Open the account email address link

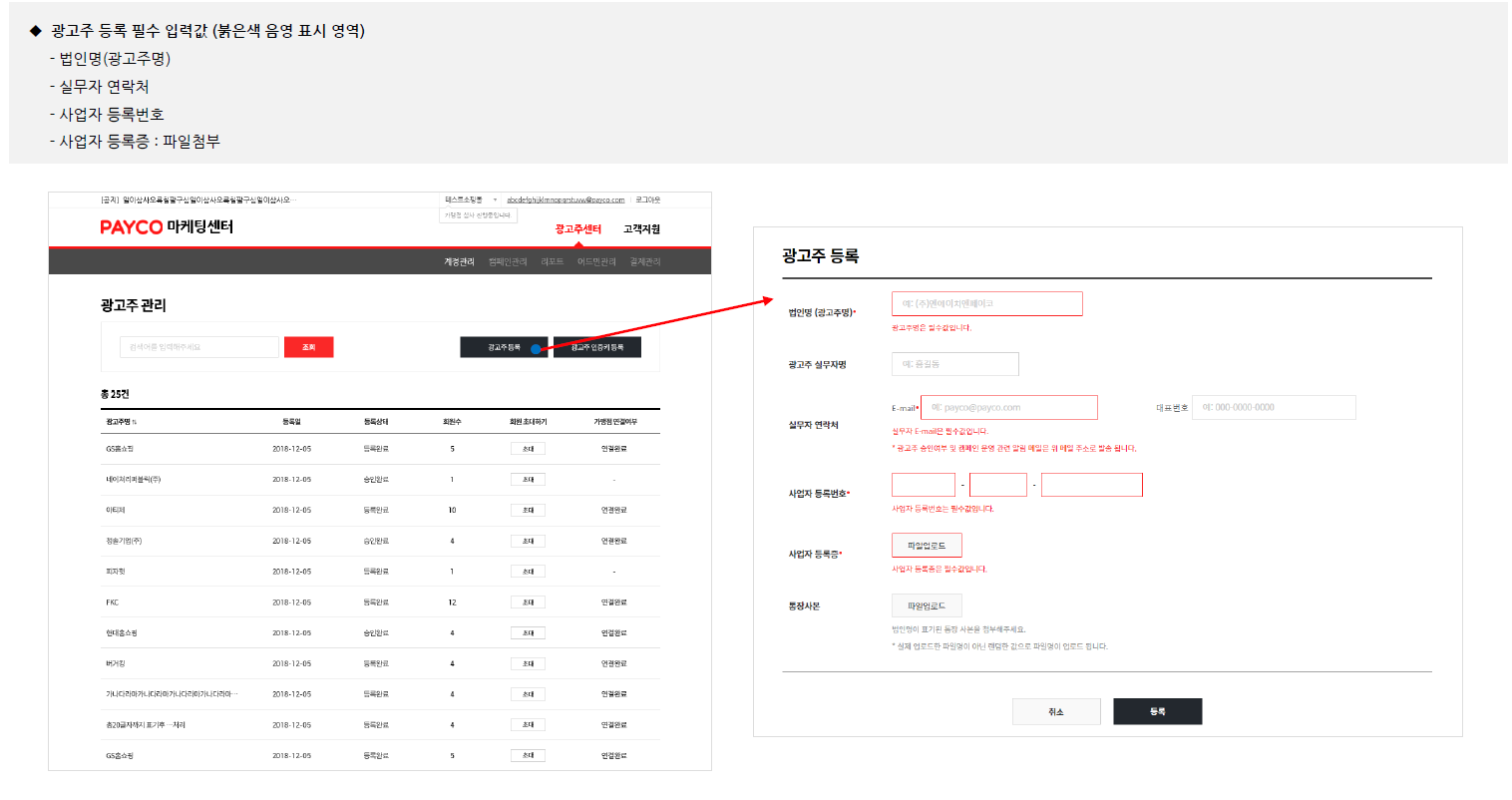566,200
